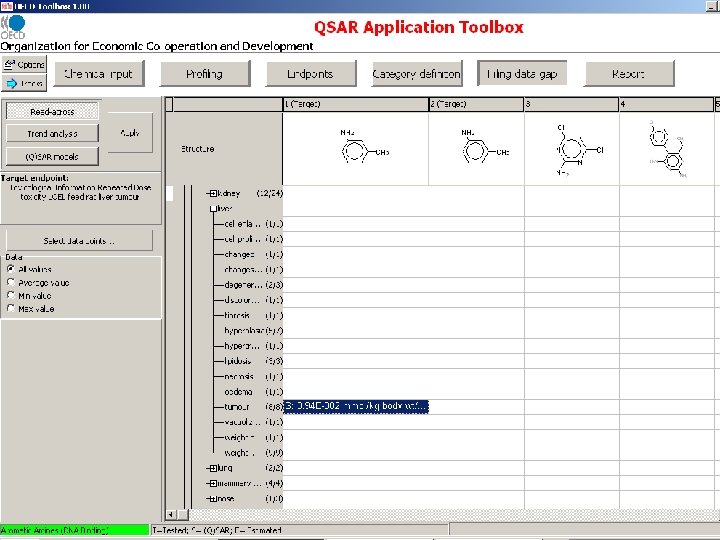Click the Apply button

pos(130,133)
